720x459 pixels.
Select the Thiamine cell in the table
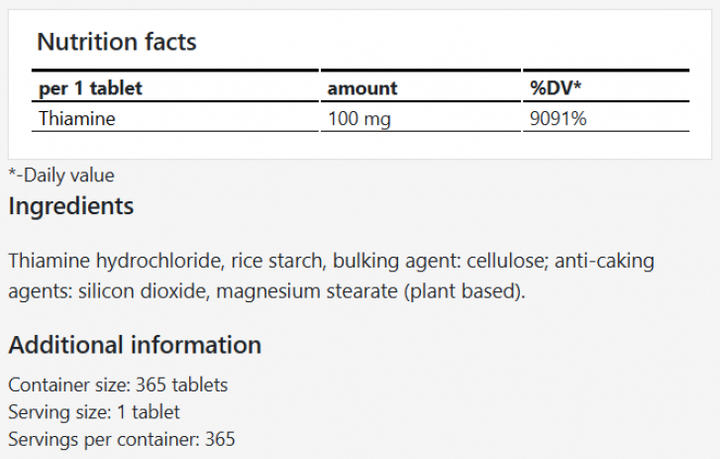click(x=77, y=118)
